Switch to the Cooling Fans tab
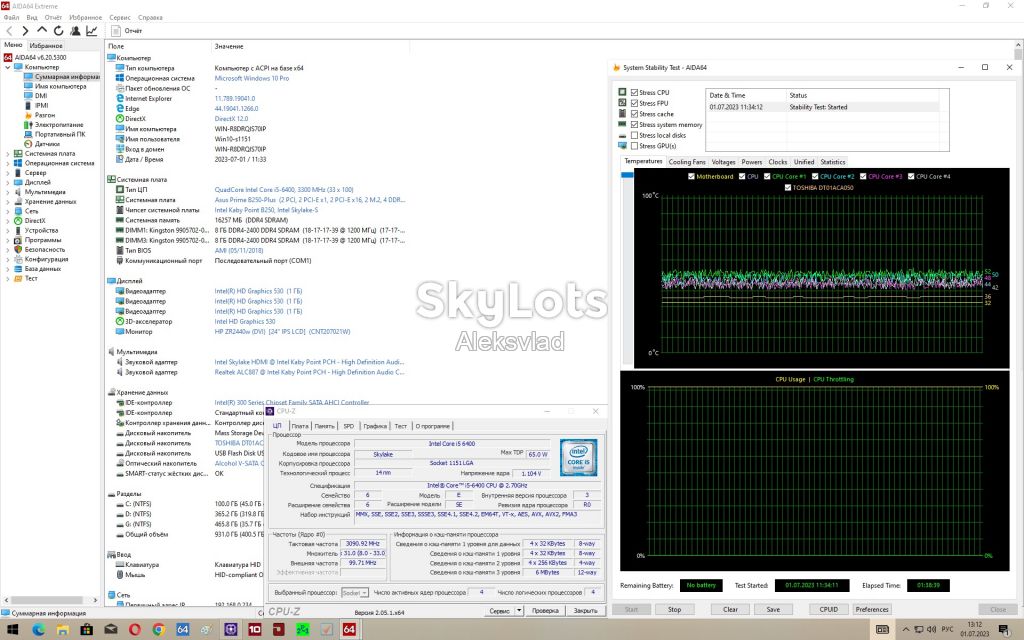 click(x=687, y=162)
